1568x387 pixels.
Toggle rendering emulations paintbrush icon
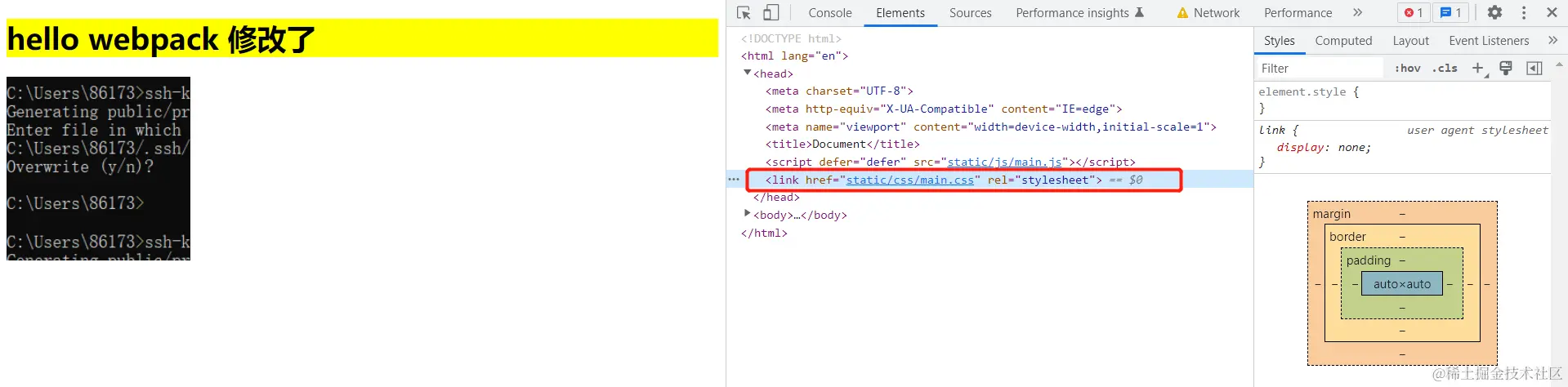coord(1506,69)
